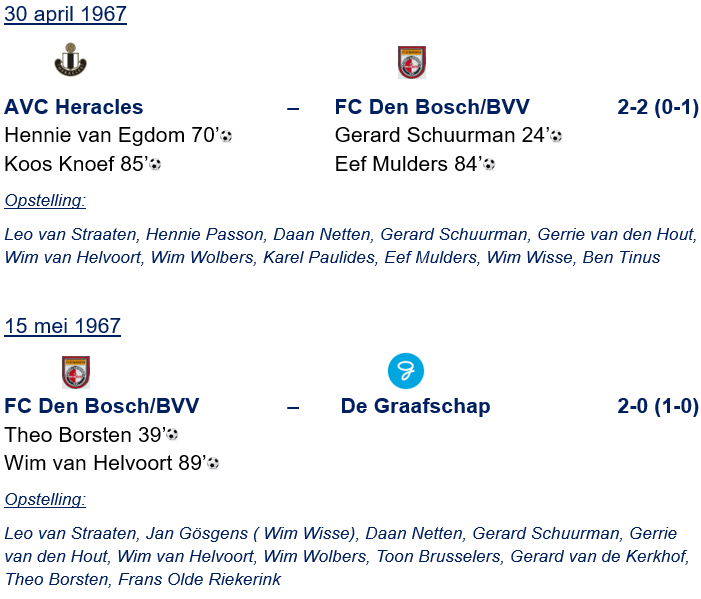Click the 2-0 (1-0) match score

pos(658,406)
